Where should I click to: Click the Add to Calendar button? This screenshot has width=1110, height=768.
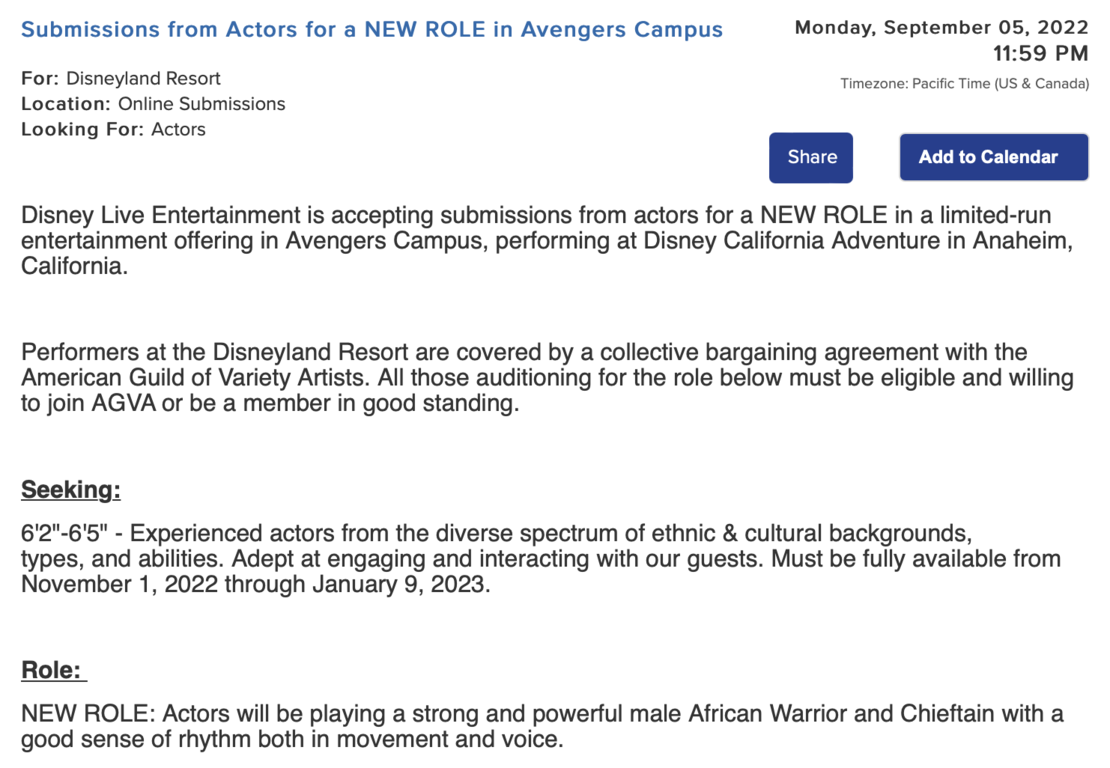pyautogui.click(x=994, y=157)
